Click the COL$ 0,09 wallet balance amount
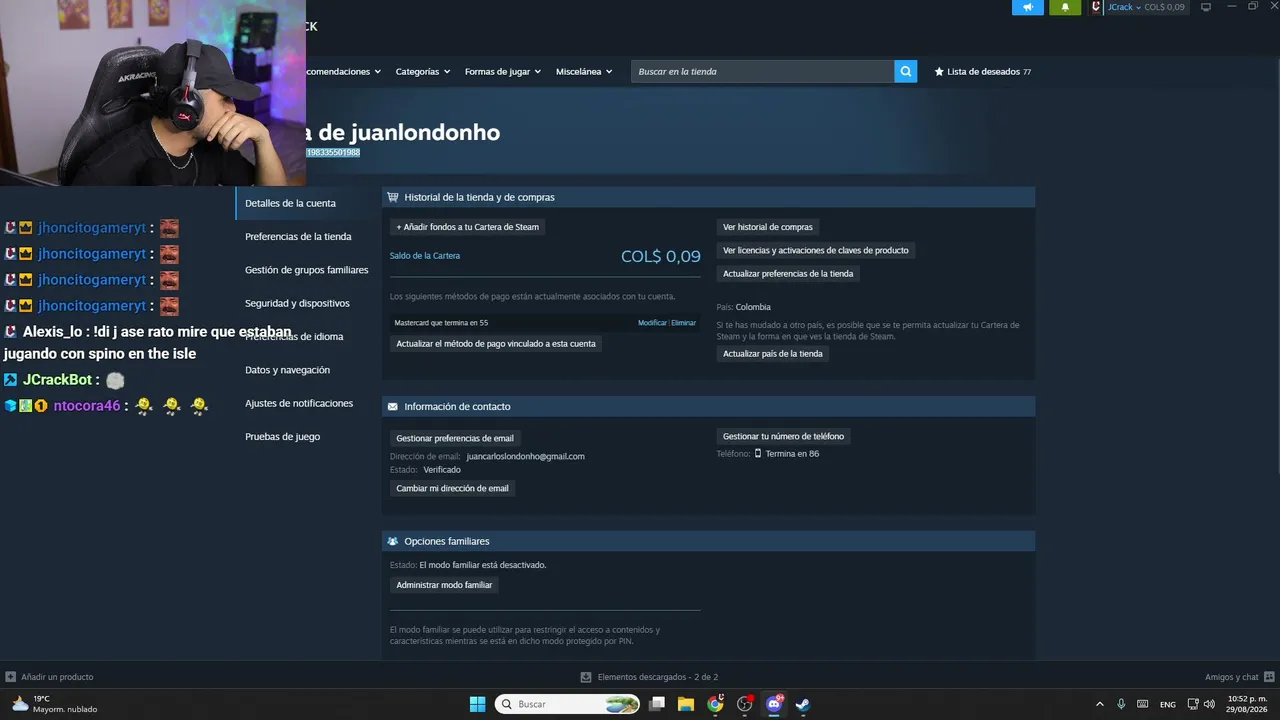 (661, 256)
